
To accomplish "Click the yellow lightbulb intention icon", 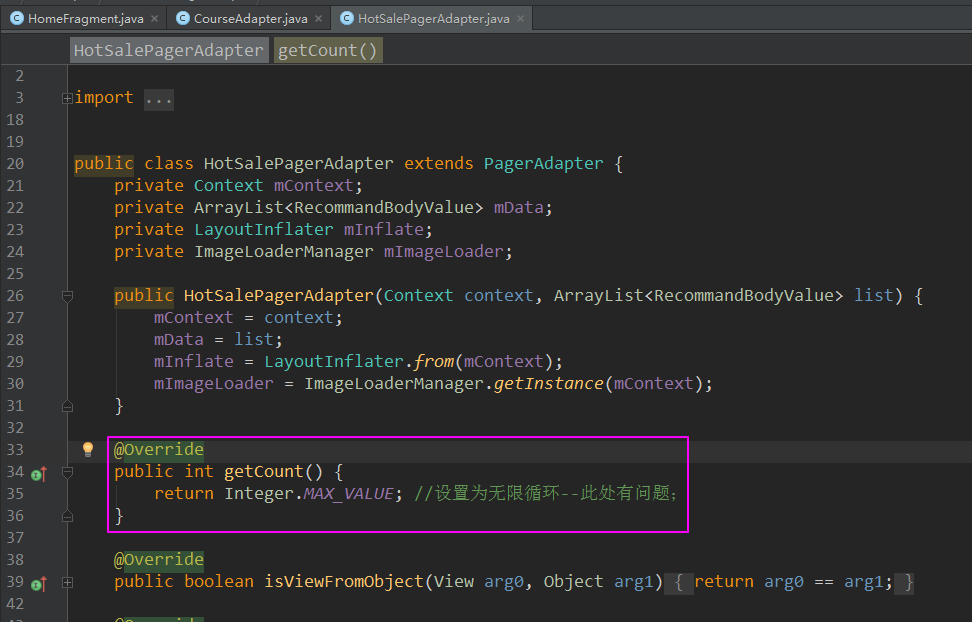I will pyautogui.click(x=87, y=449).
